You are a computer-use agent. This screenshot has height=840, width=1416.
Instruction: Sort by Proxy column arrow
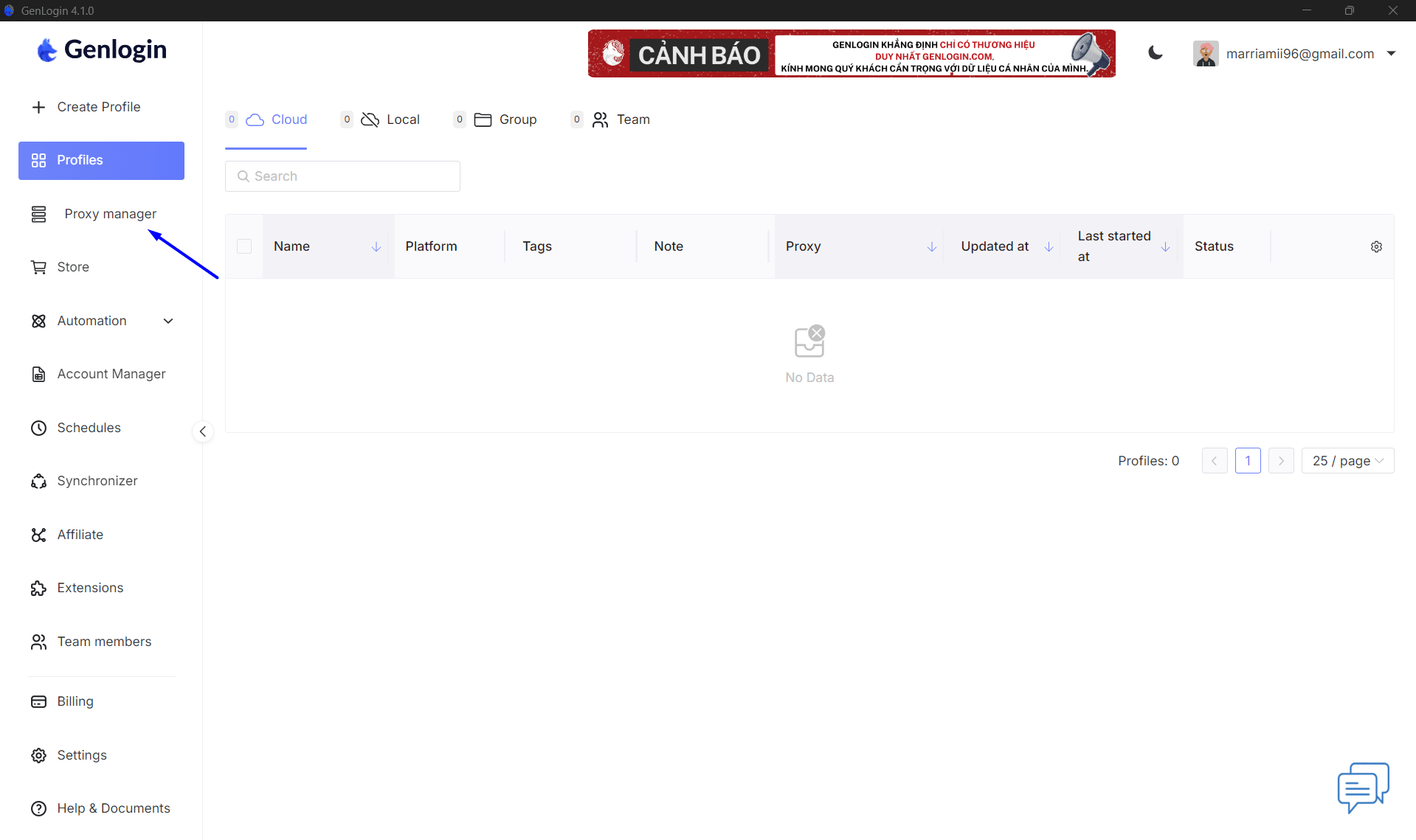click(931, 246)
